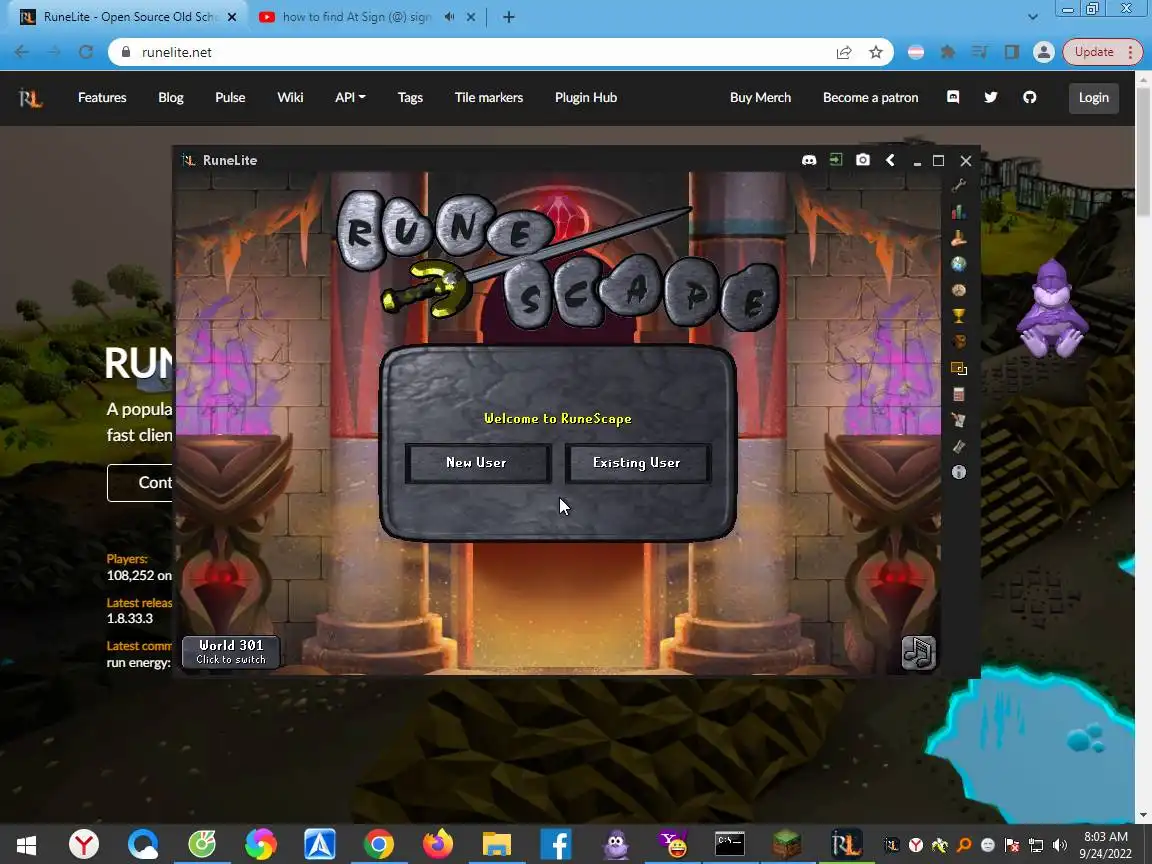This screenshot has width=1152, height=864.
Task: Mute the YouTube tab audio icon
Action: pyautogui.click(x=450, y=16)
